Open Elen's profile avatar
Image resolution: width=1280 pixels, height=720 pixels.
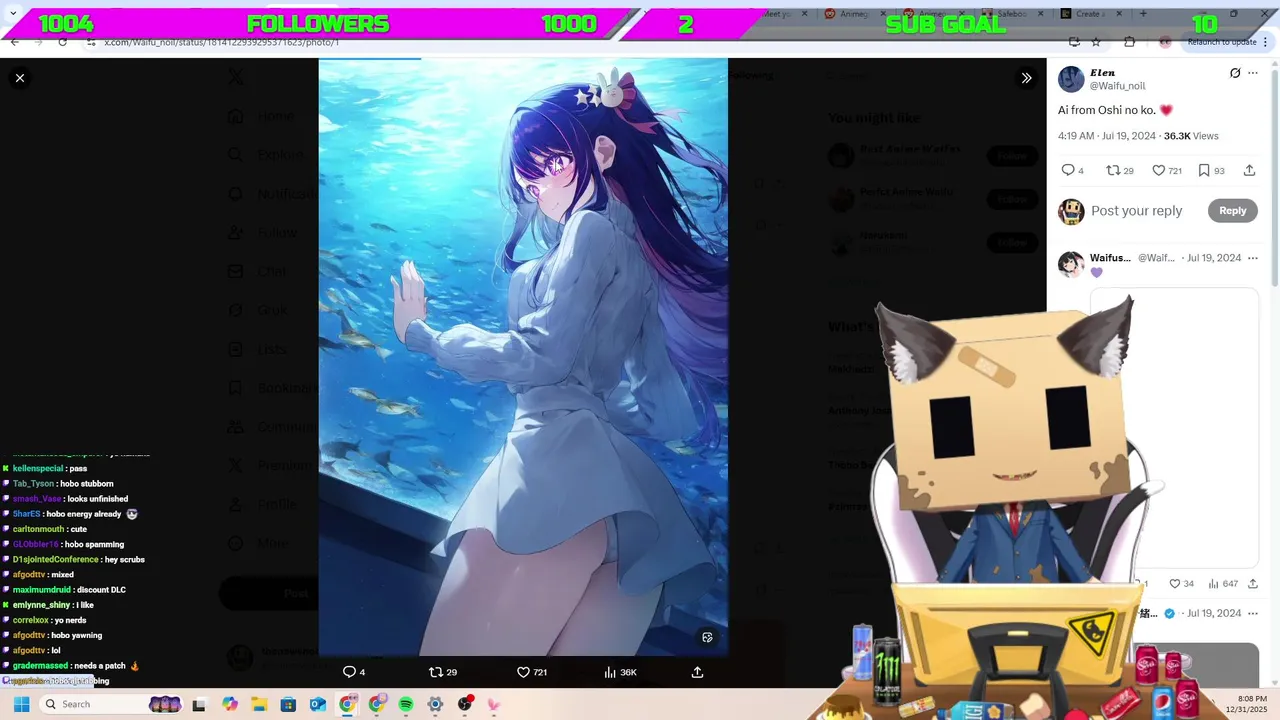pyautogui.click(x=1071, y=79)
